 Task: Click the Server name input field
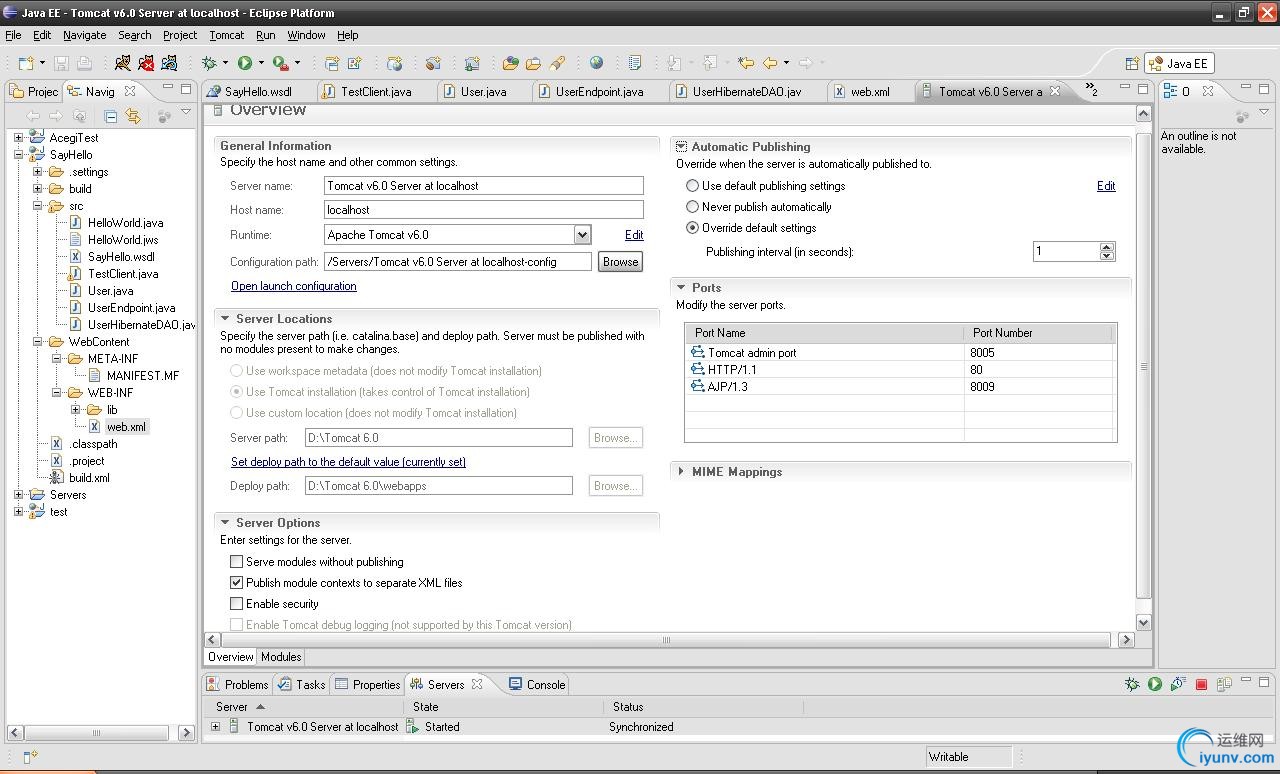pos(483,186)
